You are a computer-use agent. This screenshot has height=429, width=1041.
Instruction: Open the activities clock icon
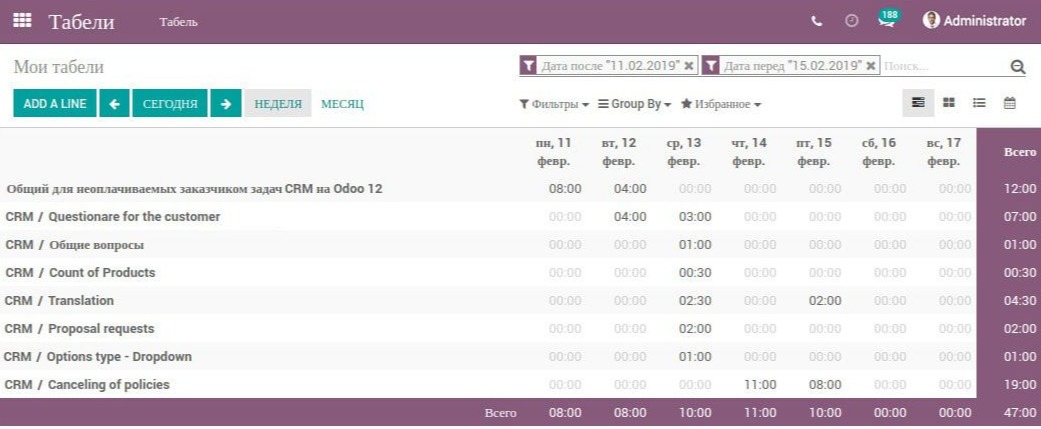coord(851,21)
